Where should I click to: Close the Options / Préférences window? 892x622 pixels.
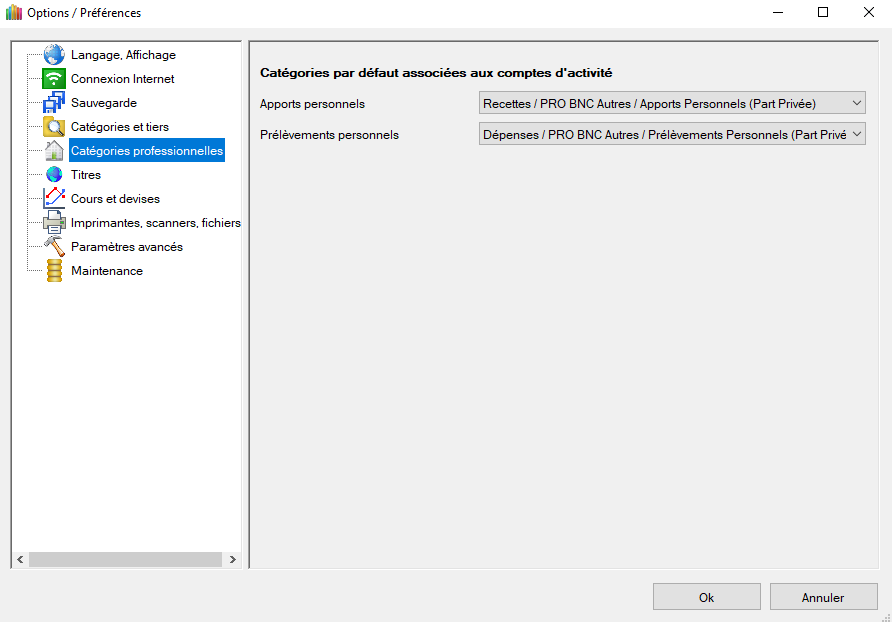pos(868,13)
